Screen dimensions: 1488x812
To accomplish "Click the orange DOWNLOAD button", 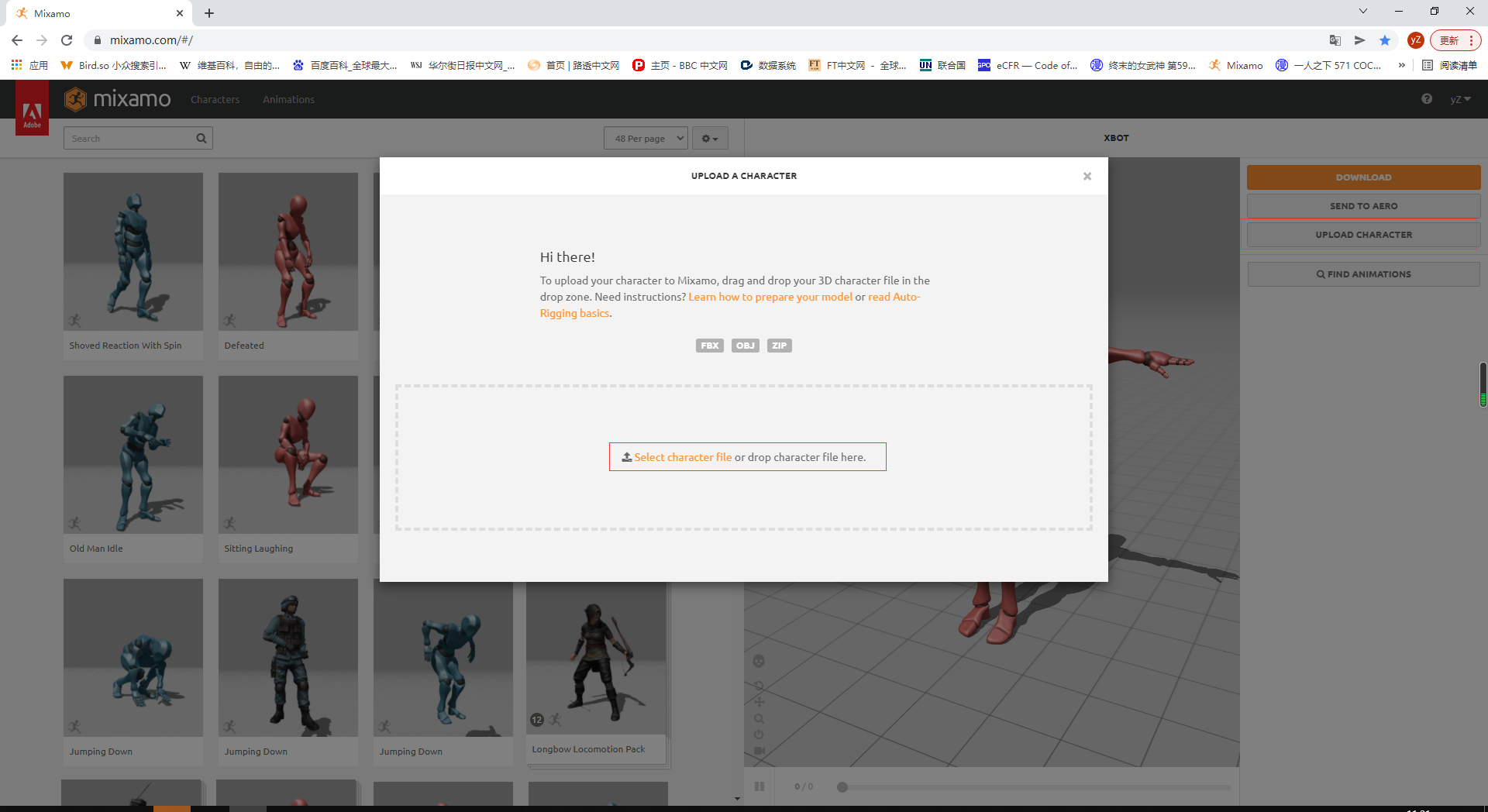I will (1363, 177).
